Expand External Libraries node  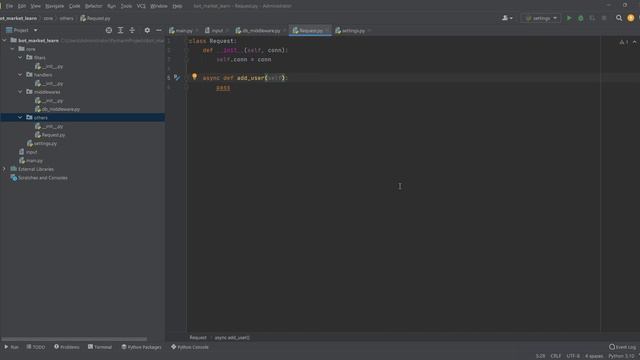(x=4, y=169)
